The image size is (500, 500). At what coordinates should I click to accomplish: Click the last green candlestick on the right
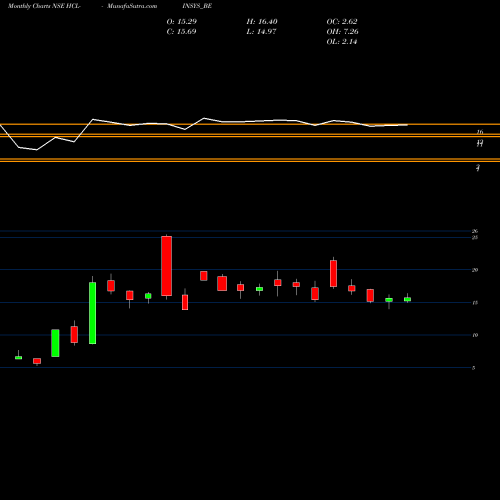(407, 299)
